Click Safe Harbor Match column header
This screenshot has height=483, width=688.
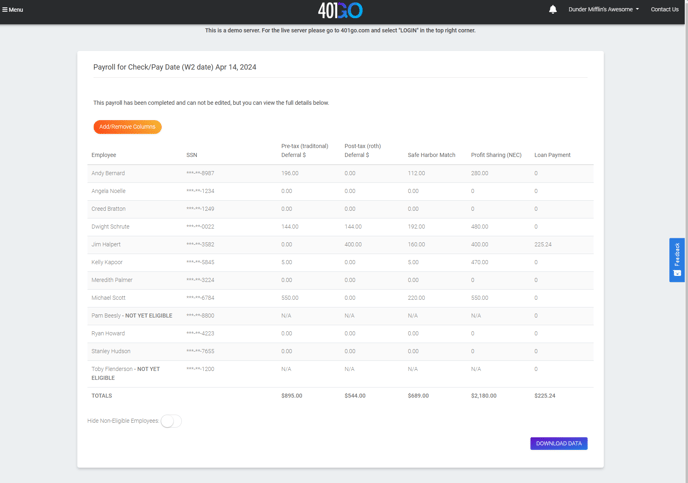(431, 155)
